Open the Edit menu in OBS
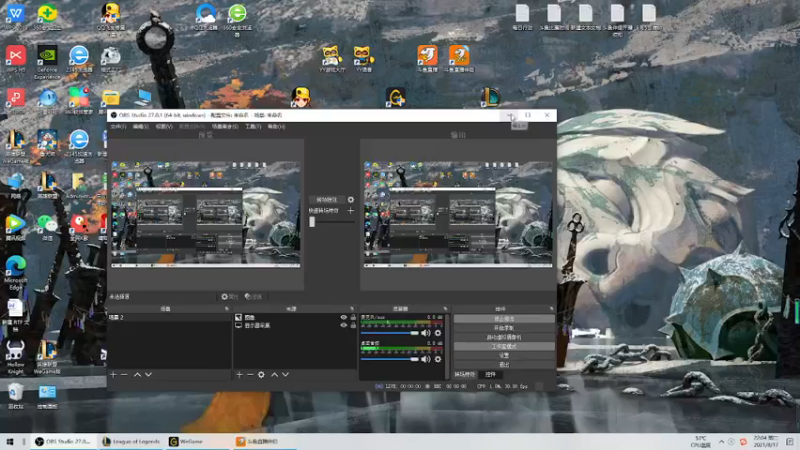800x450 pixels. click(x=140, y=127)
